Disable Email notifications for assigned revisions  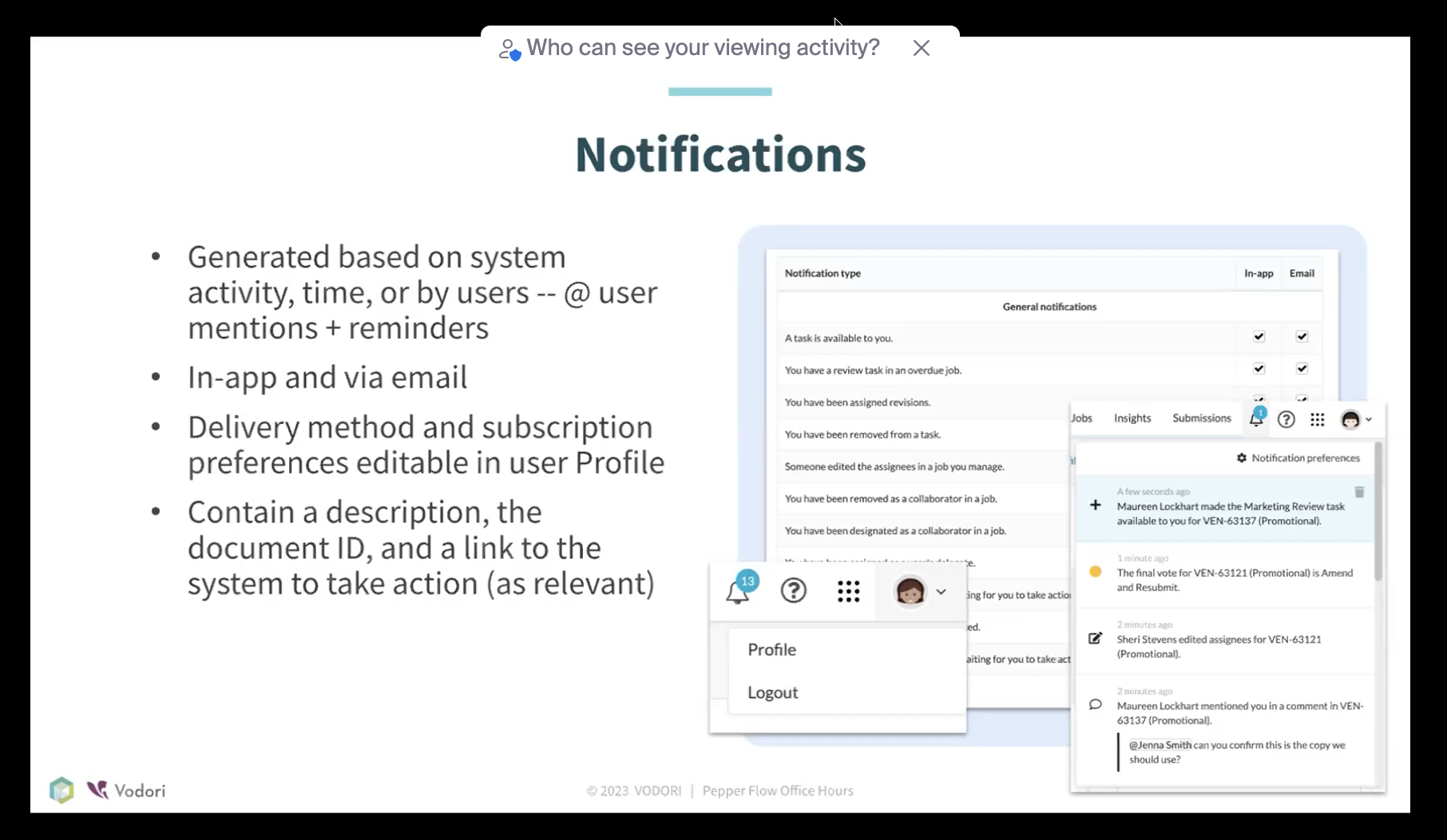click(1302, 399)
